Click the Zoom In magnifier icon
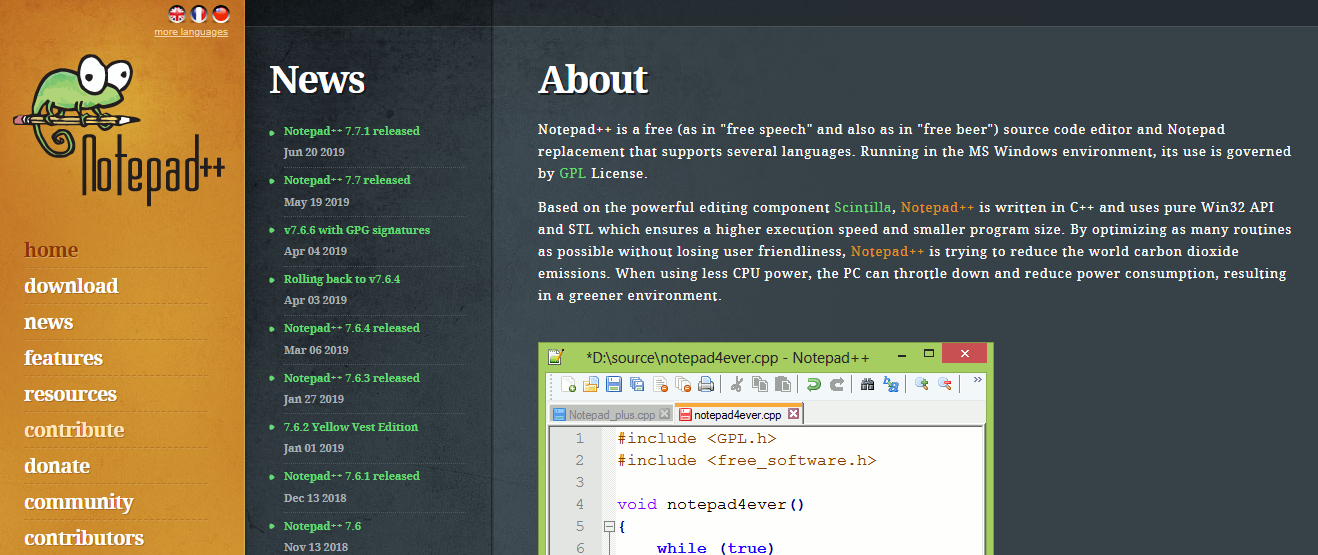Viewport: 1318px width, 555px height. (921, 384)
